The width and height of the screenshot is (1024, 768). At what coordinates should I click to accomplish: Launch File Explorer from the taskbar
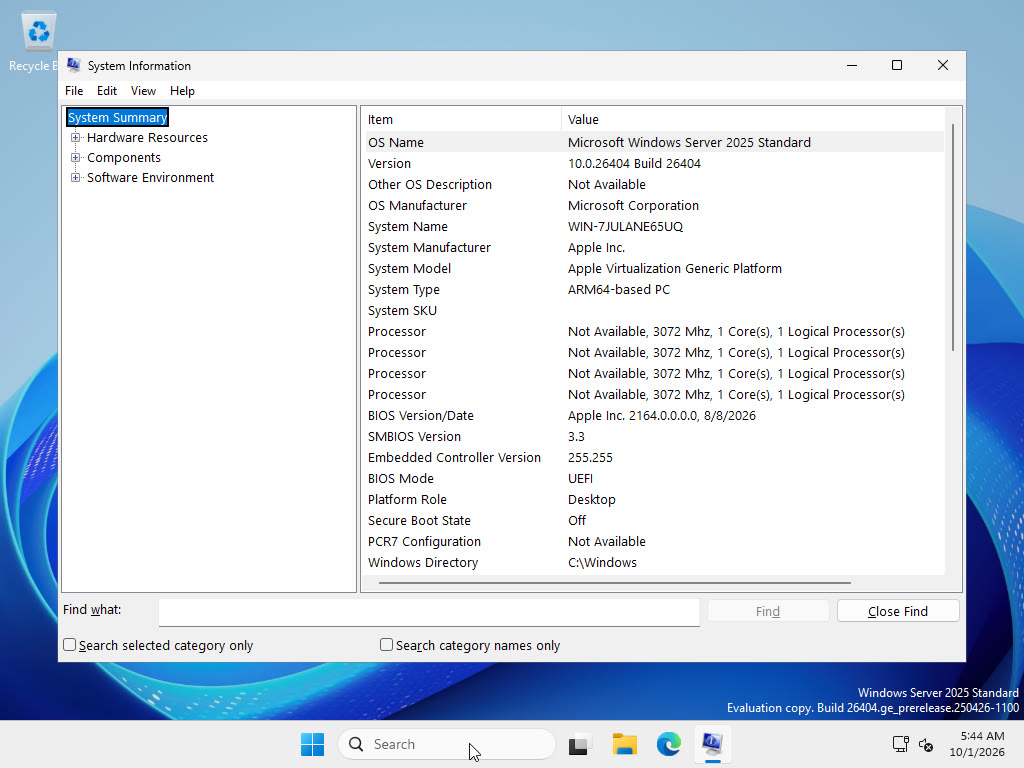click(624, 744)
